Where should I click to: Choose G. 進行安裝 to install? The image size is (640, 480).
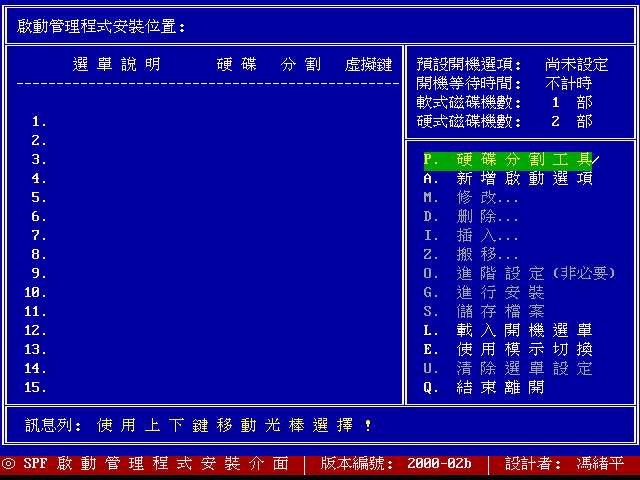point(484,293)
